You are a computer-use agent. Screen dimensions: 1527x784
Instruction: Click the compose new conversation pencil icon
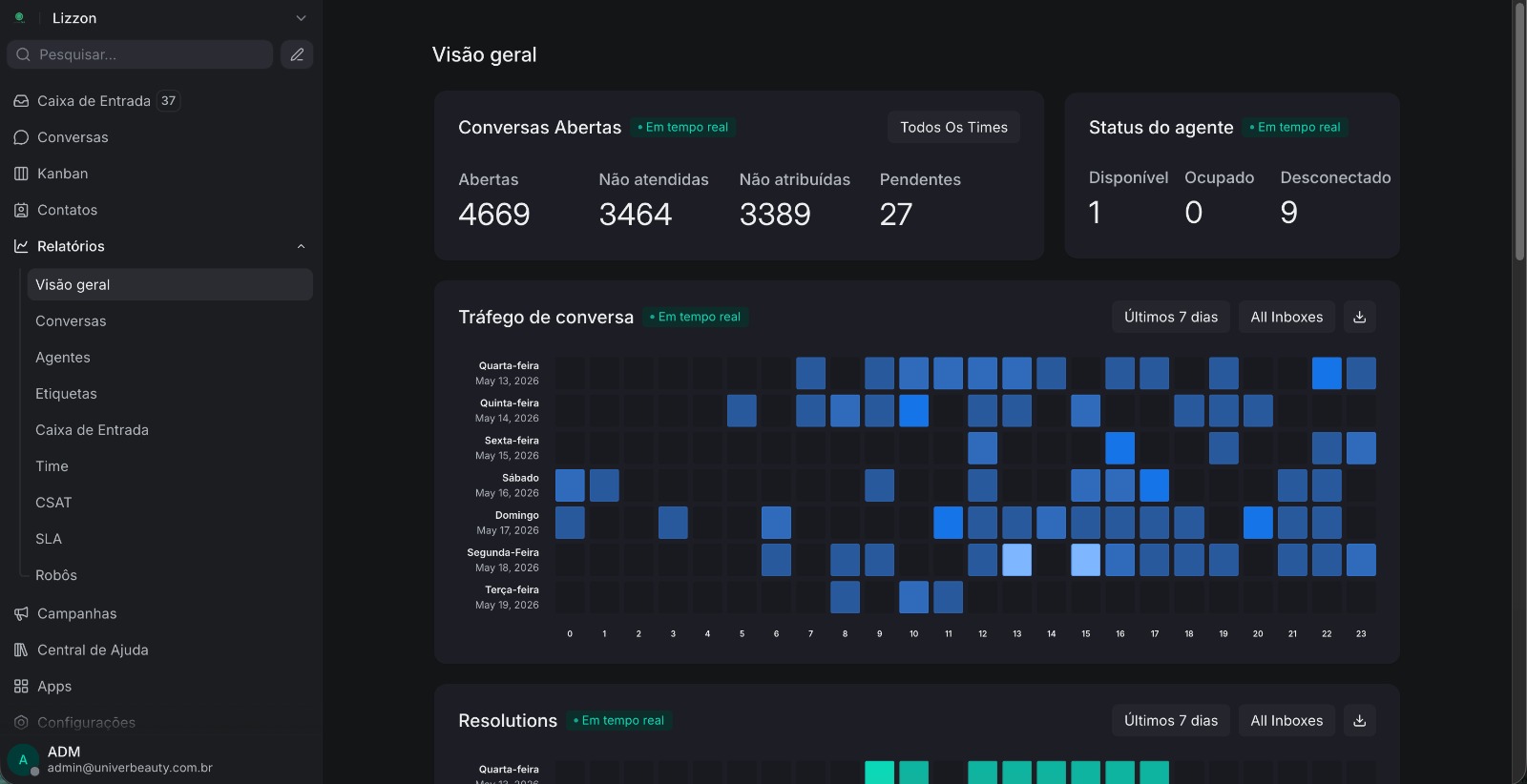(x=297, y=54)
